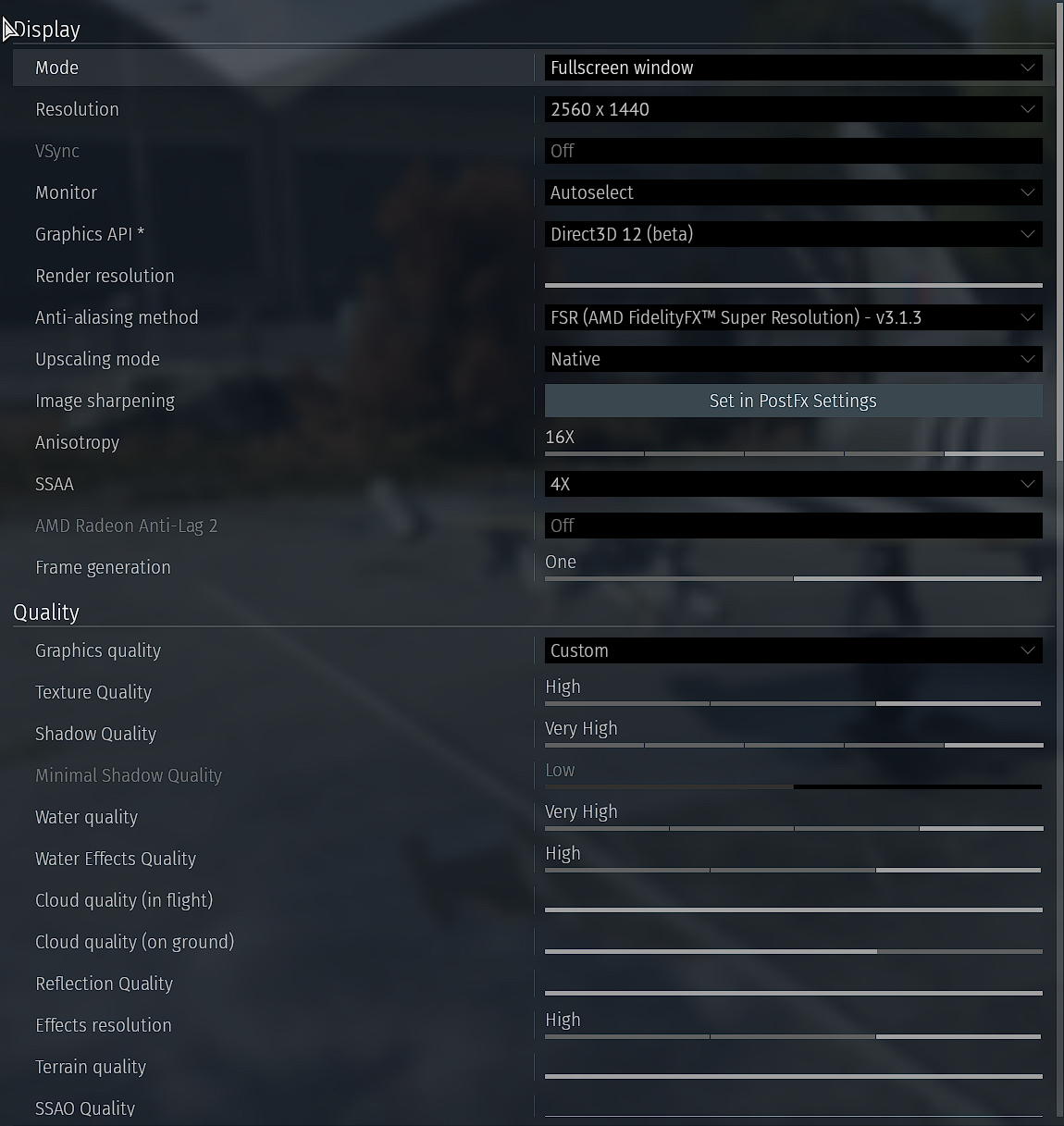The image size is (1064, 1126).
Task: Click the Anisotropy slider showing 16X
Action: point(793,453)
